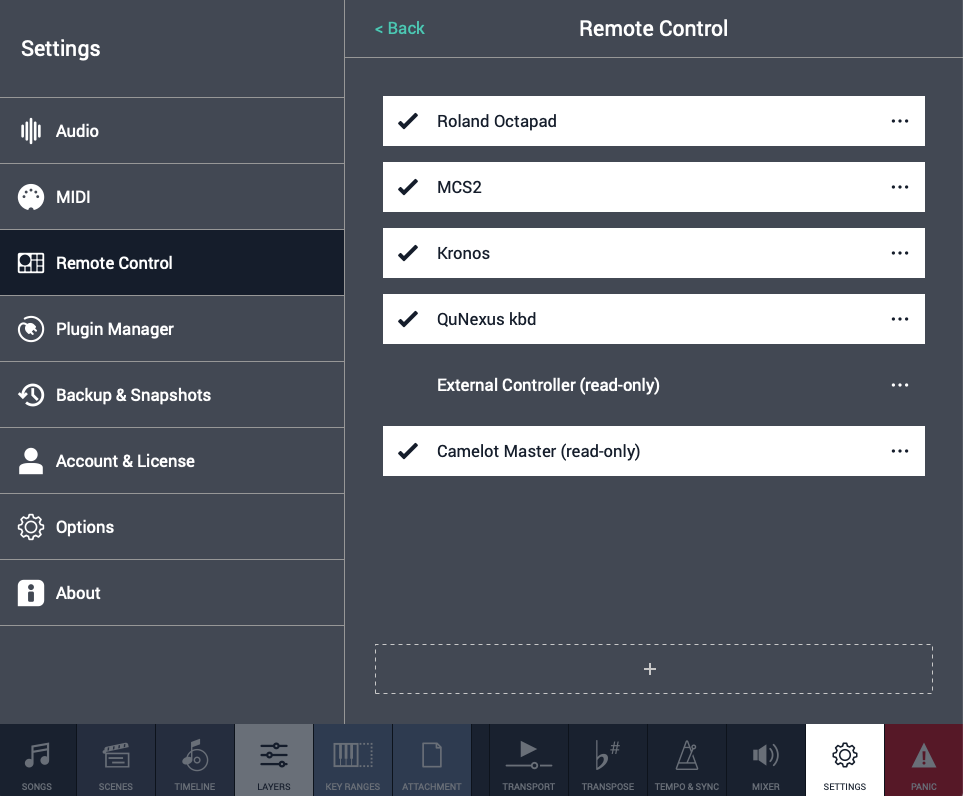Add a new remote control device

coord(651,668)
